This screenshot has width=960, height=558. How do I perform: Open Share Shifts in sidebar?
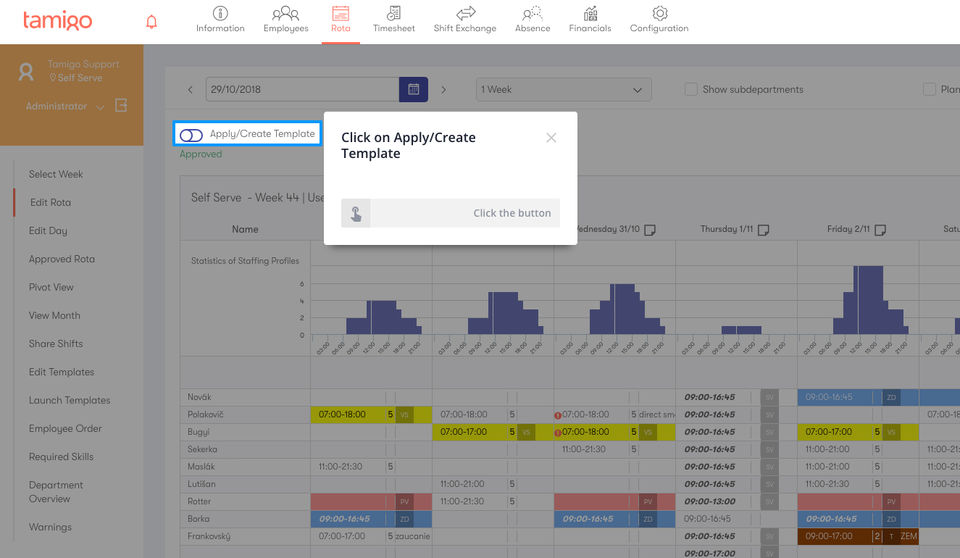pos(55,343)
